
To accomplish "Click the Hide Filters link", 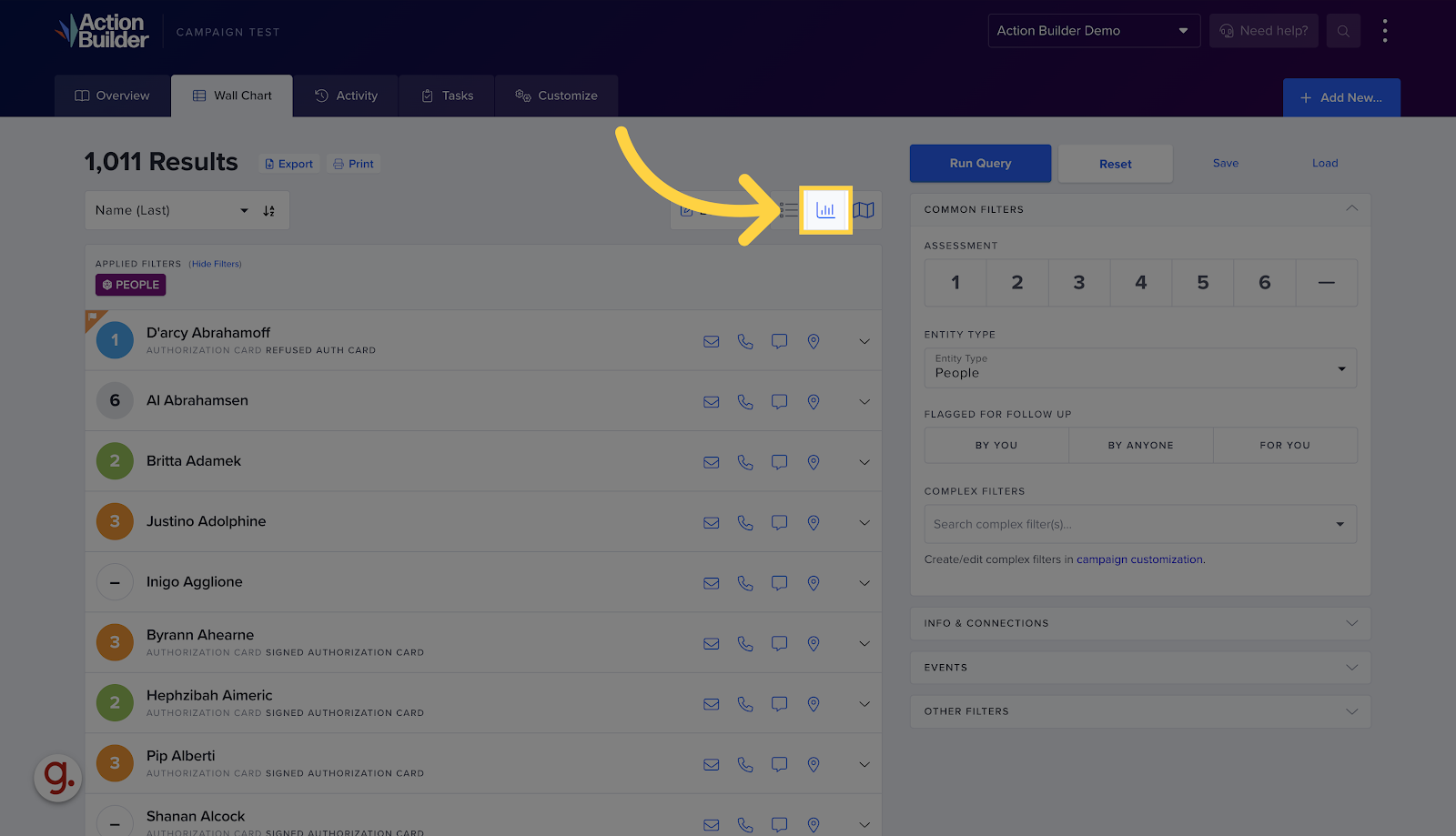I will pos(216,264).
